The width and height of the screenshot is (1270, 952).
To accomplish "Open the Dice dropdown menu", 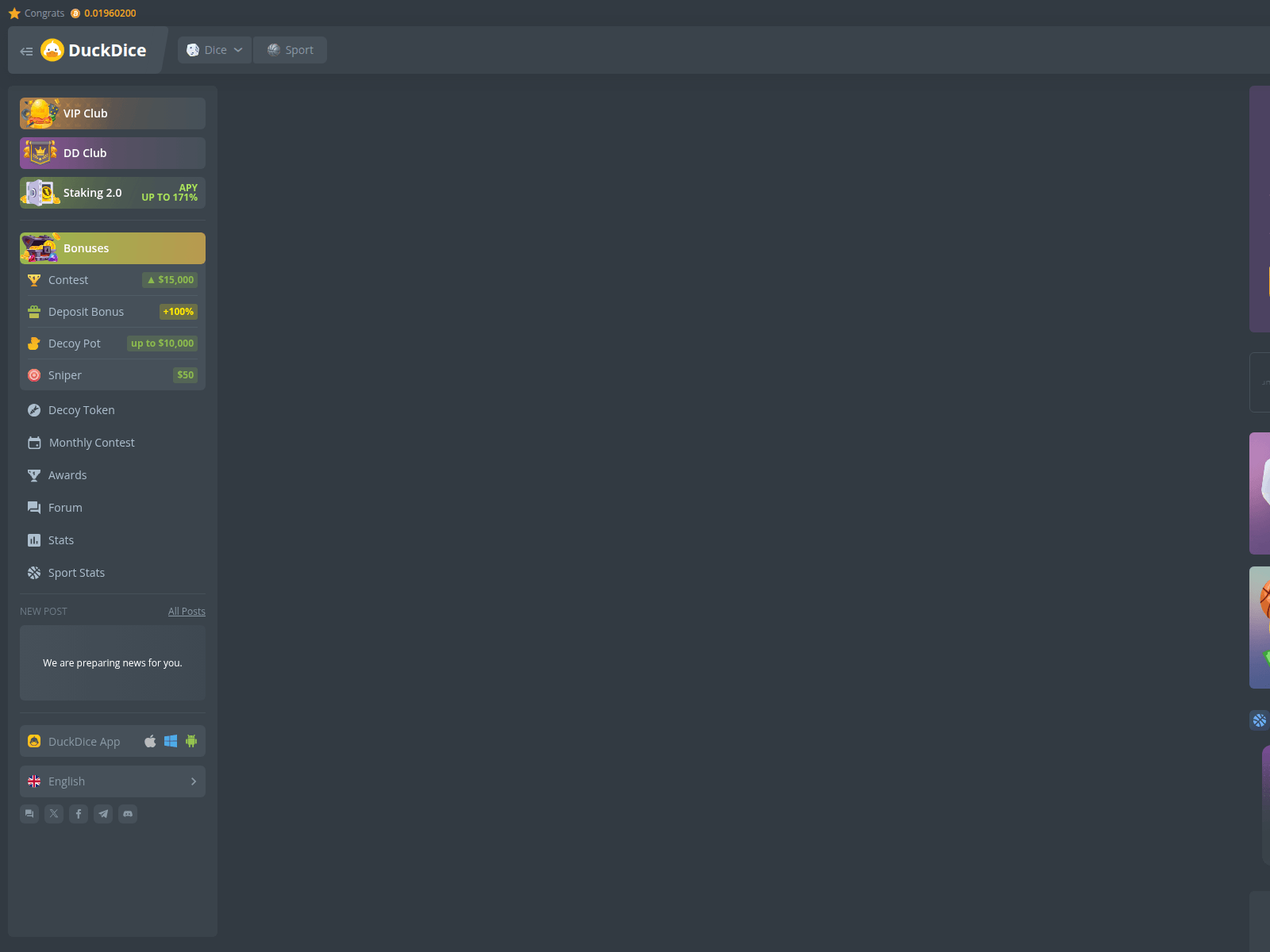I will click(x=214, y=50).
